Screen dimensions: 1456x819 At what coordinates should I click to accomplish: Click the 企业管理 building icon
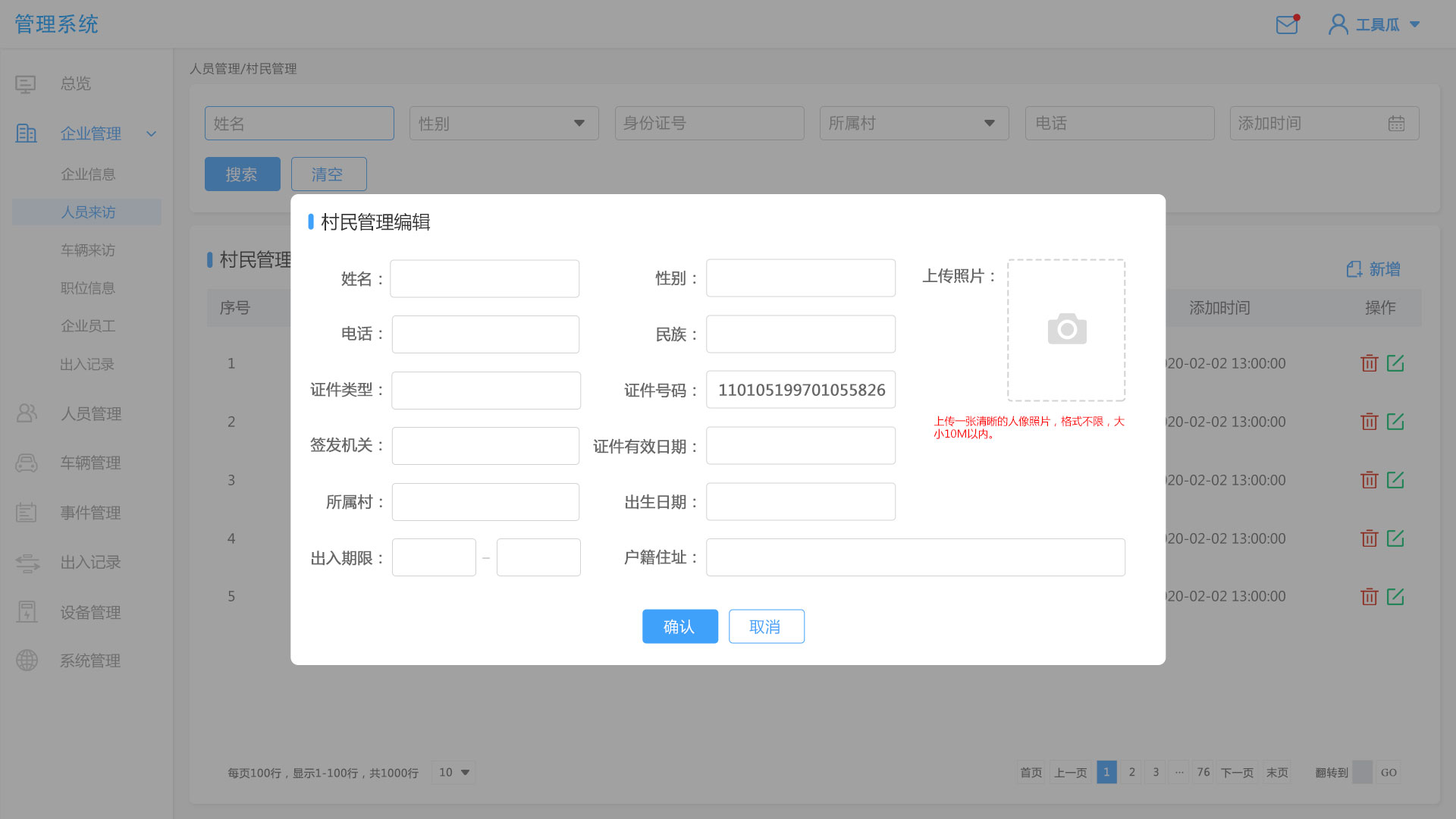26,133
